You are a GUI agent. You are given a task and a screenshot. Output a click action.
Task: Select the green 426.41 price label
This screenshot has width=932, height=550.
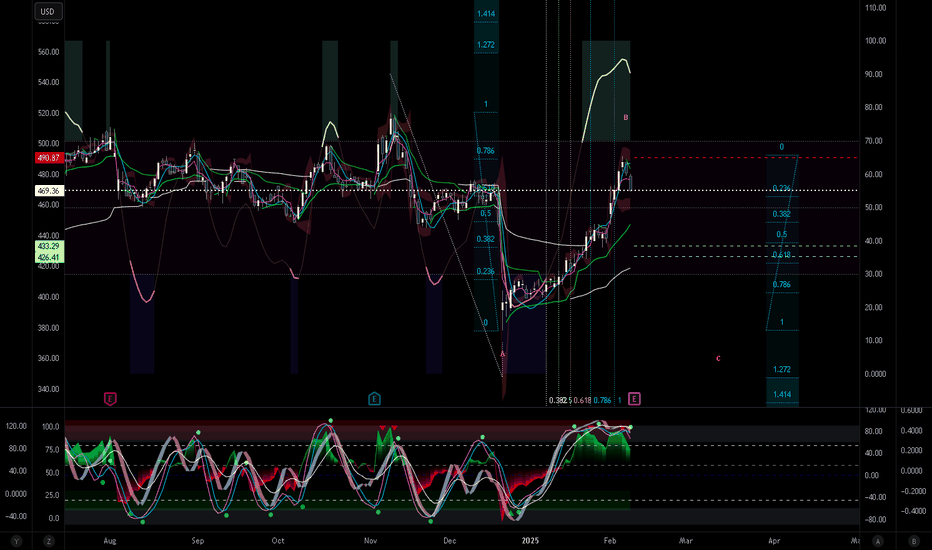[x=49, y=257]
